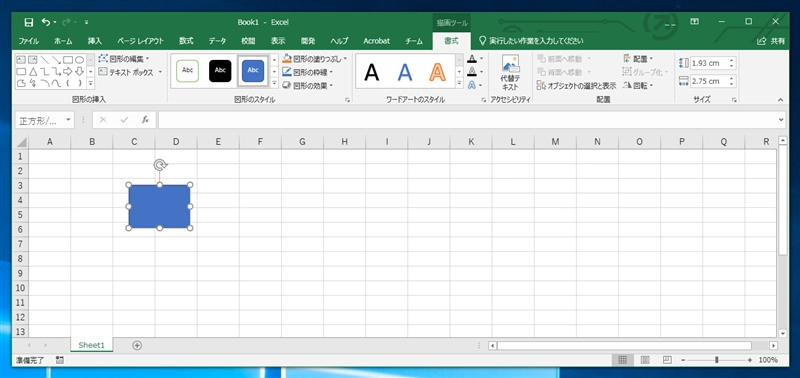Select the down block arrow shape
This screenshot has width=800, height=378.
(80, 71)
